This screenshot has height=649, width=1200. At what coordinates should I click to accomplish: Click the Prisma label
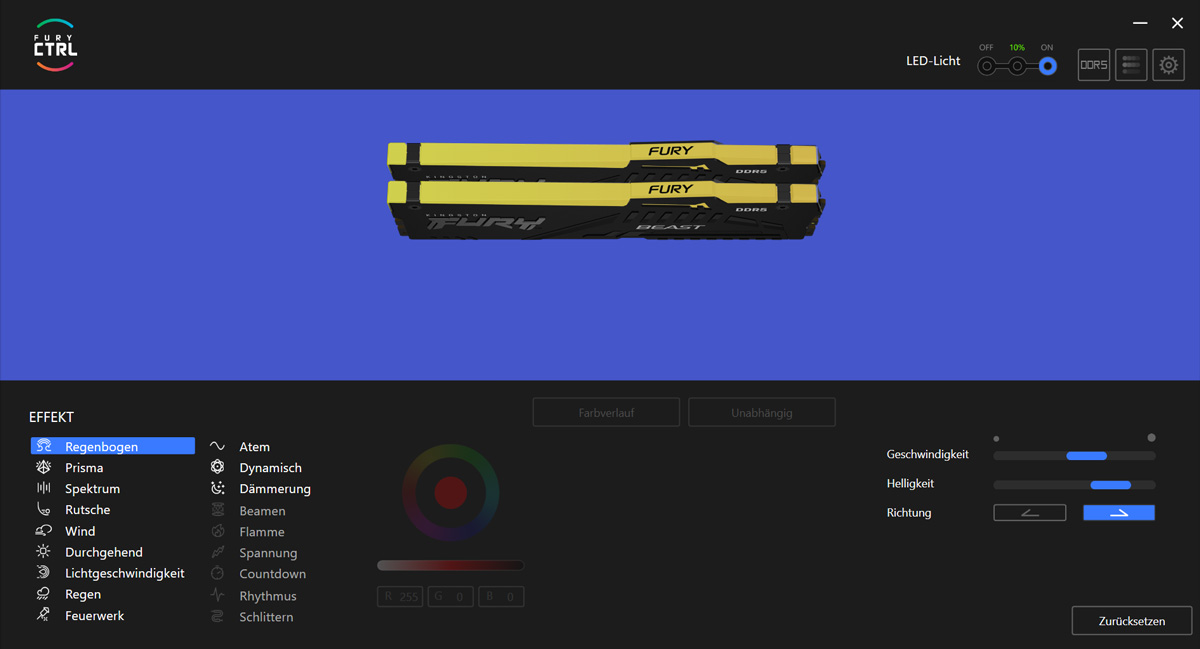point(84,468)
